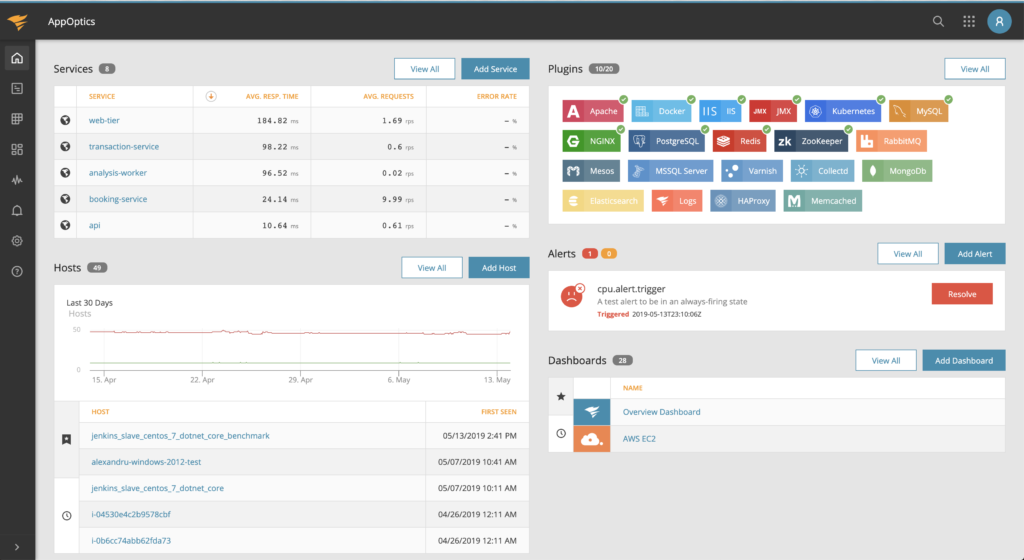Click the hosts line in 30-day chart
Viewport: 1024px width, 560px height.
click(x=300, y=332)
